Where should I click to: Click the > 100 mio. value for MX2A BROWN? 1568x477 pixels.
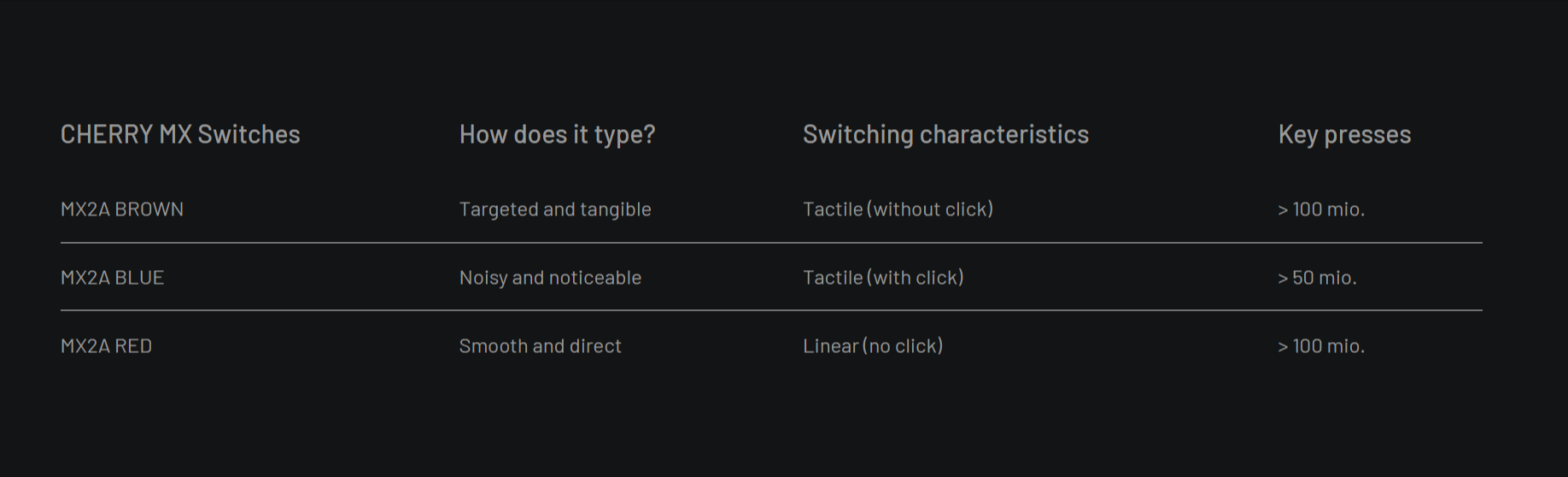coord(1321,209)
